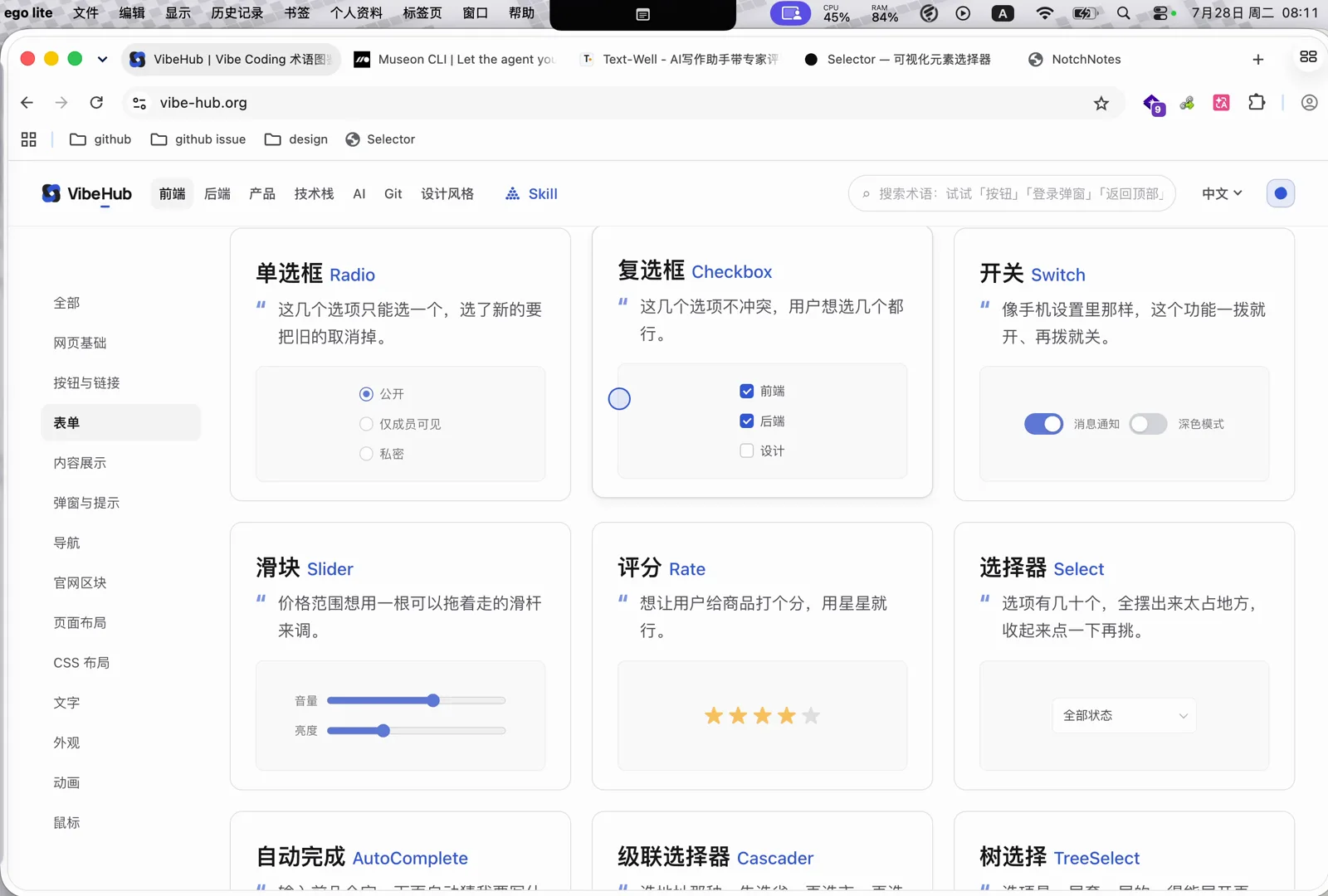The image size is (1328, 896).
Task: Select 按钮与链接 sidebar category
Action: [x=121, y=382]
